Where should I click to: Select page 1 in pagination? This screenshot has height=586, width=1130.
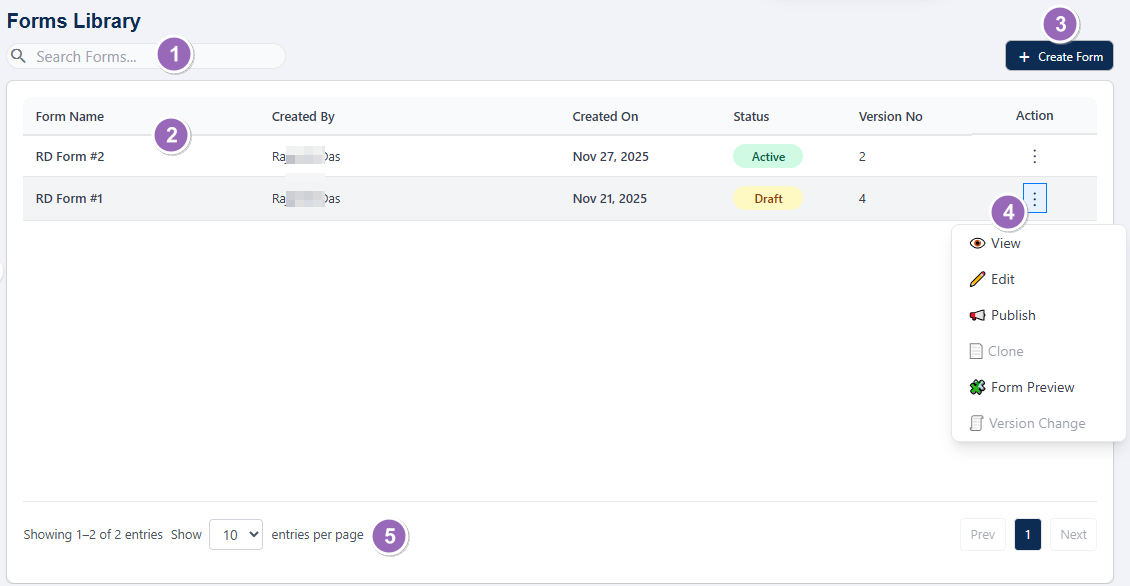pyautogui.click(x=1027, y=534)
